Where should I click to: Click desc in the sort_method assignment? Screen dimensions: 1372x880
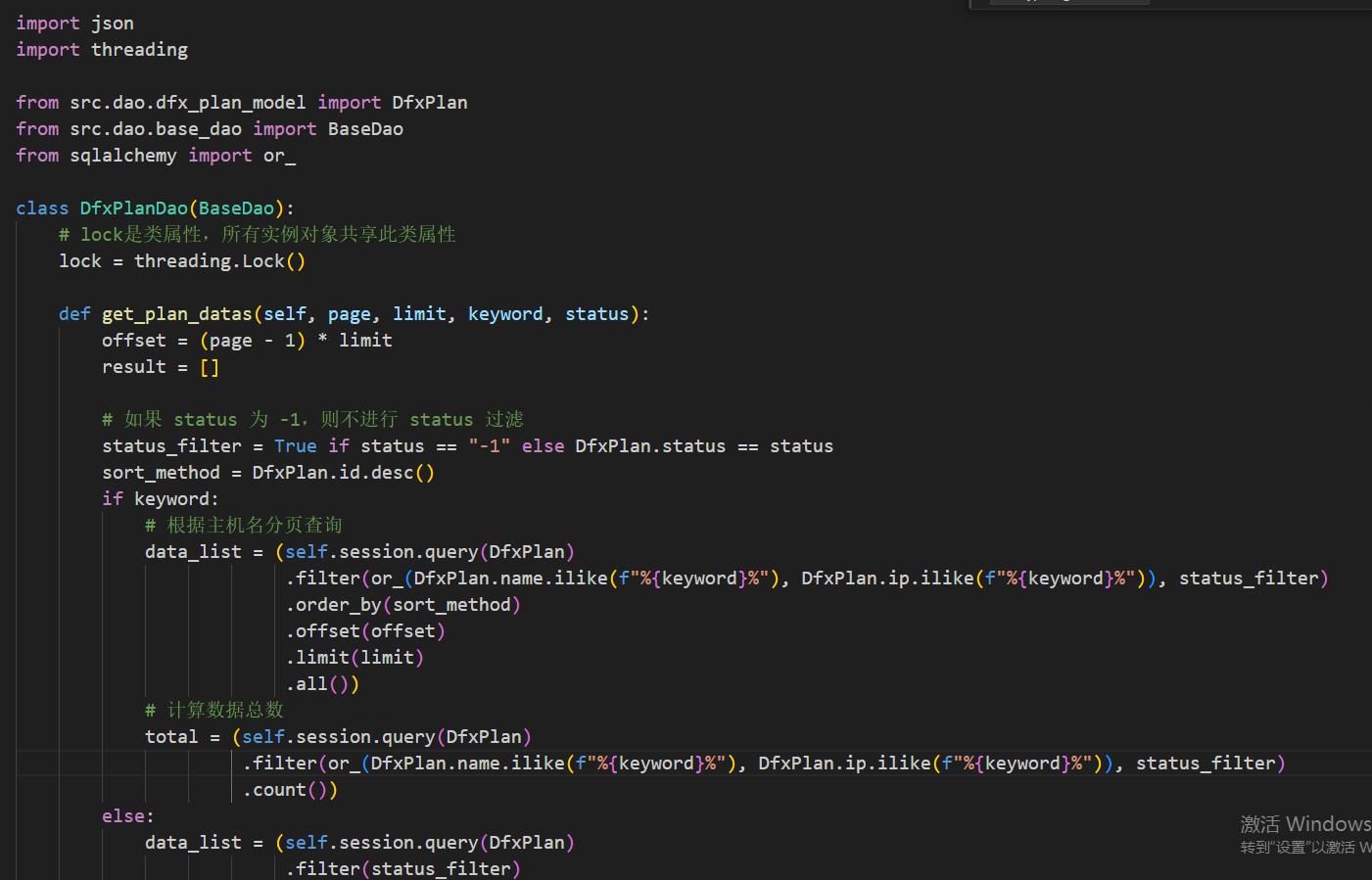click(x=392, y=473)
